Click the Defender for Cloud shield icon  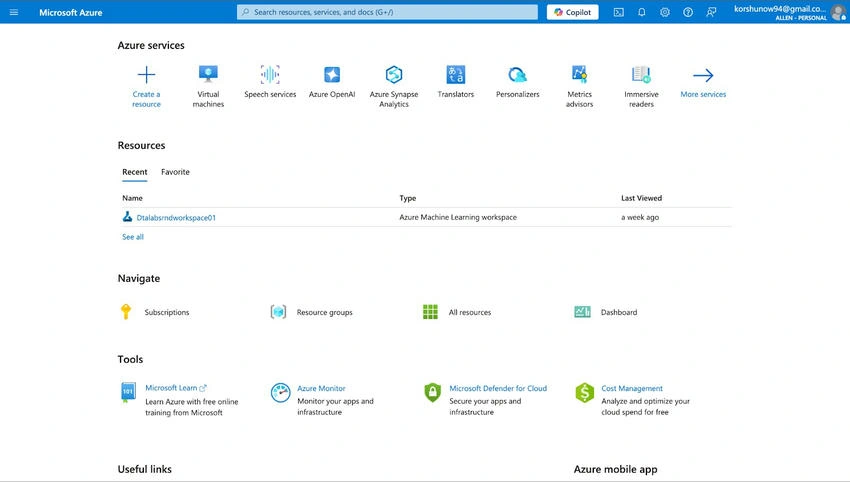point(433,393)
